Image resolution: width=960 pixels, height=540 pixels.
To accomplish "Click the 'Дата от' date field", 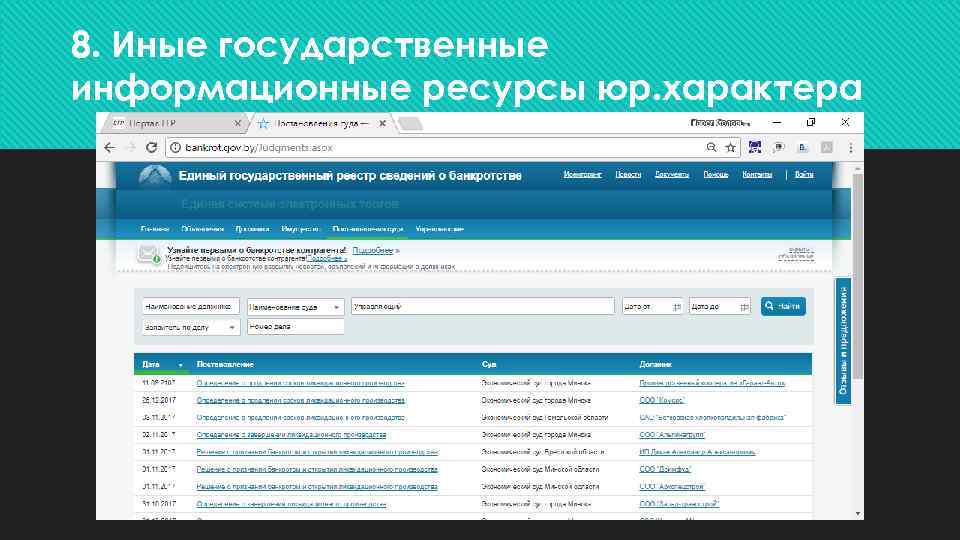I will (652, 306).
